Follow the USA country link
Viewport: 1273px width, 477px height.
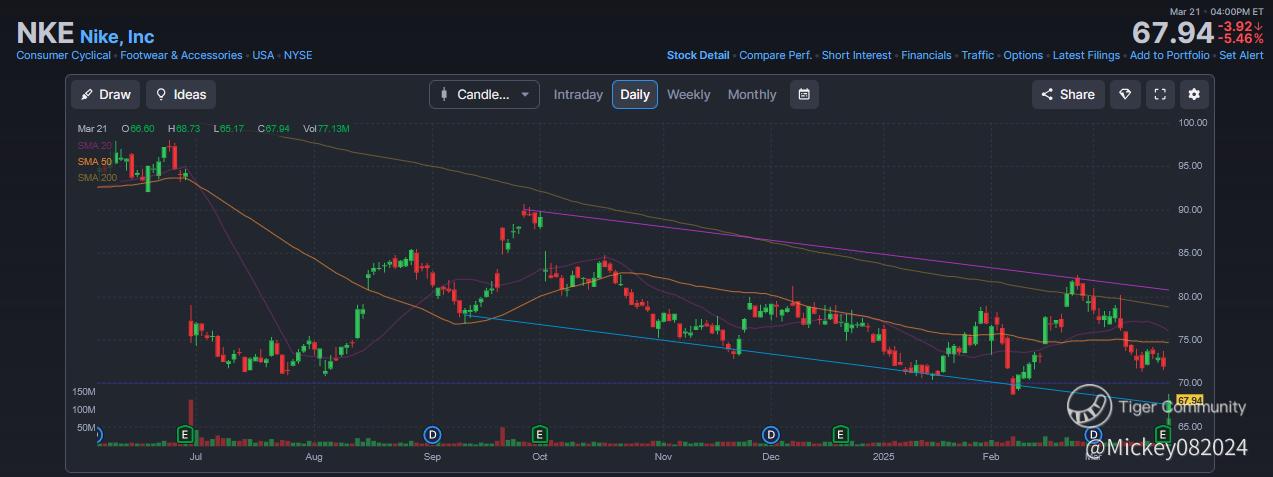(x=263, y=56)
